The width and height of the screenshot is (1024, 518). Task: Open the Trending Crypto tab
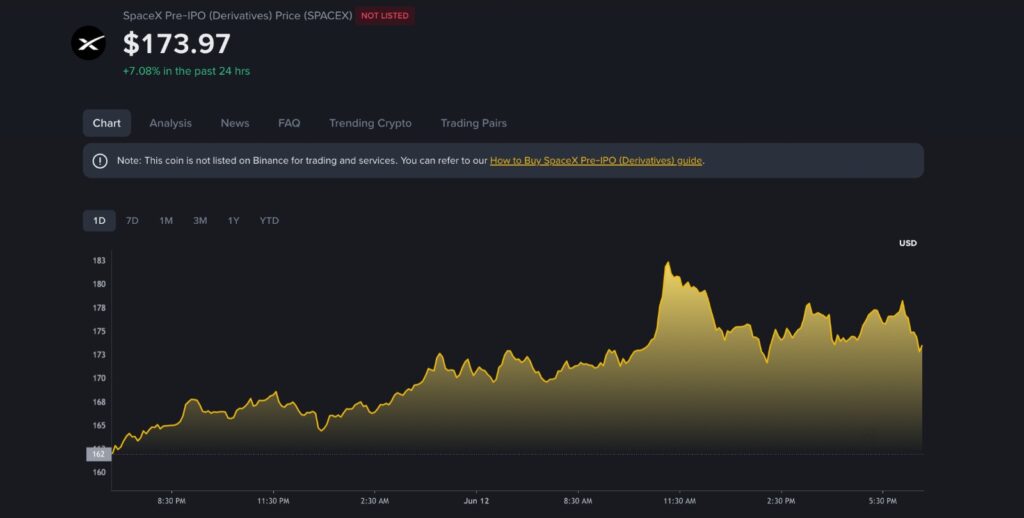(x=370, y=123)
